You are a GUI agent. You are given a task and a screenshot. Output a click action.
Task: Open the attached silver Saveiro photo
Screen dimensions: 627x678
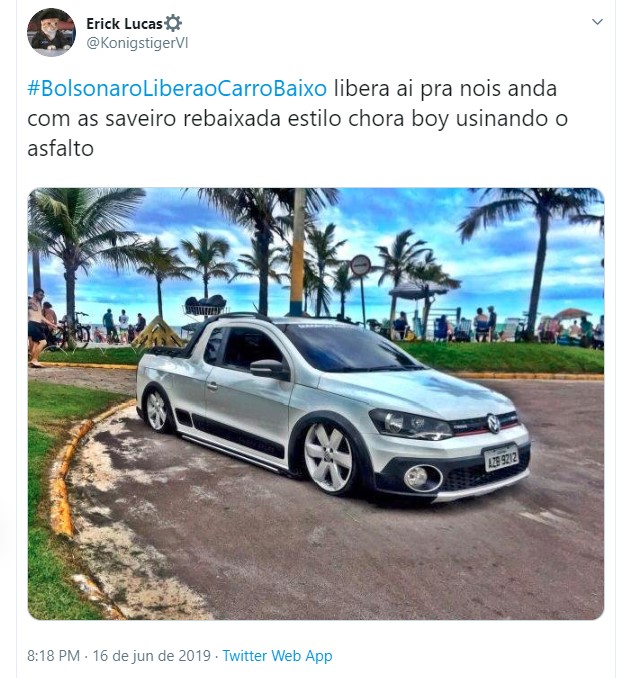pos(316,403)
